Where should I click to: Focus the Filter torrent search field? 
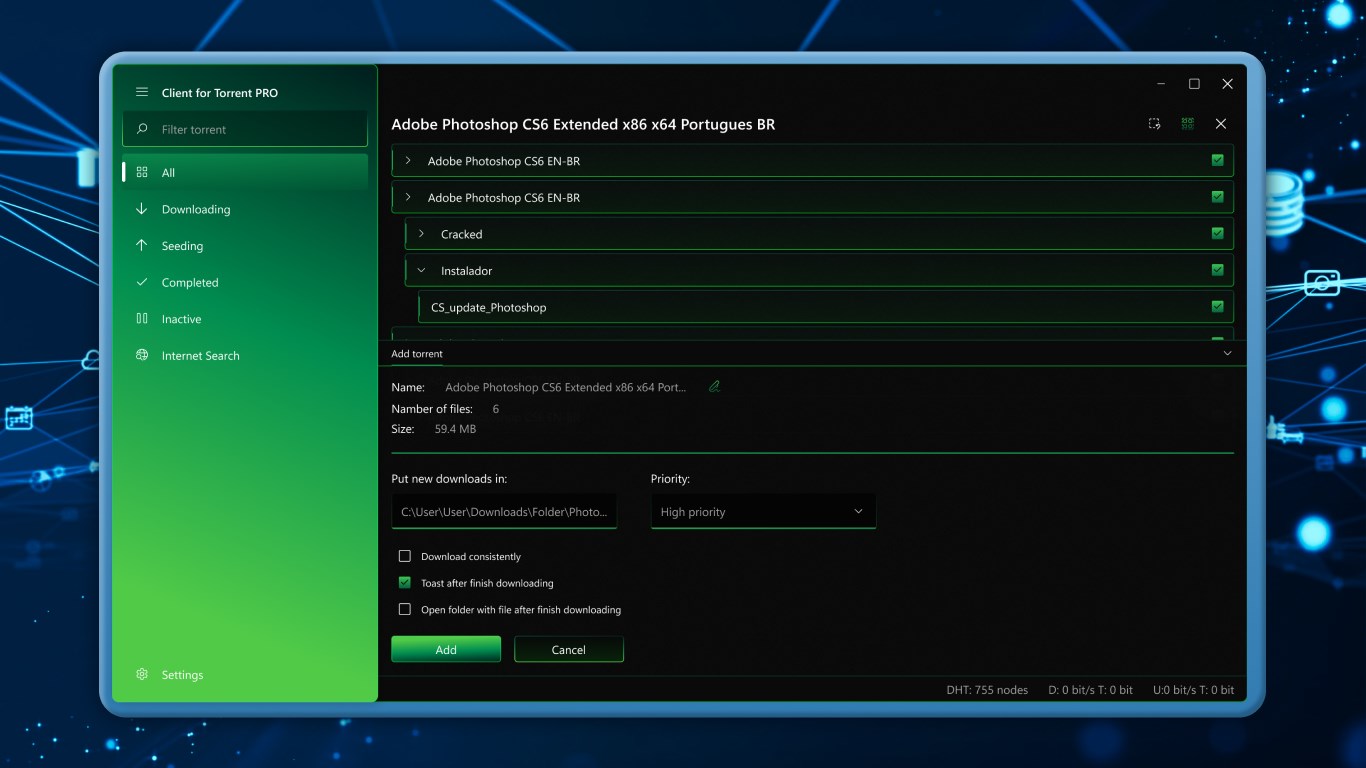pyautogui.click(x=245, y=129)
